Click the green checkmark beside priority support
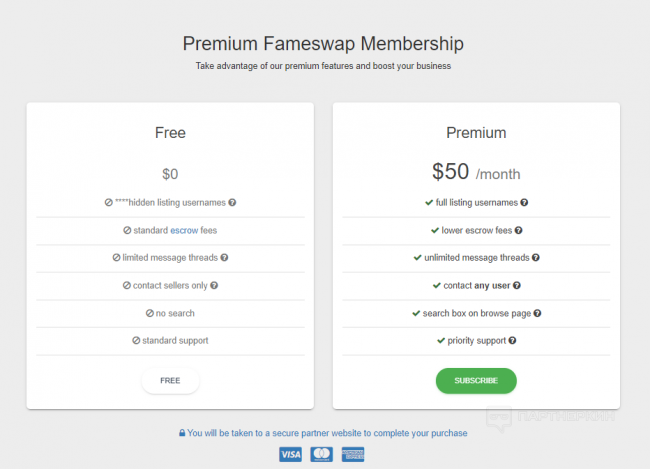The image size is (650, 469). 441,340
